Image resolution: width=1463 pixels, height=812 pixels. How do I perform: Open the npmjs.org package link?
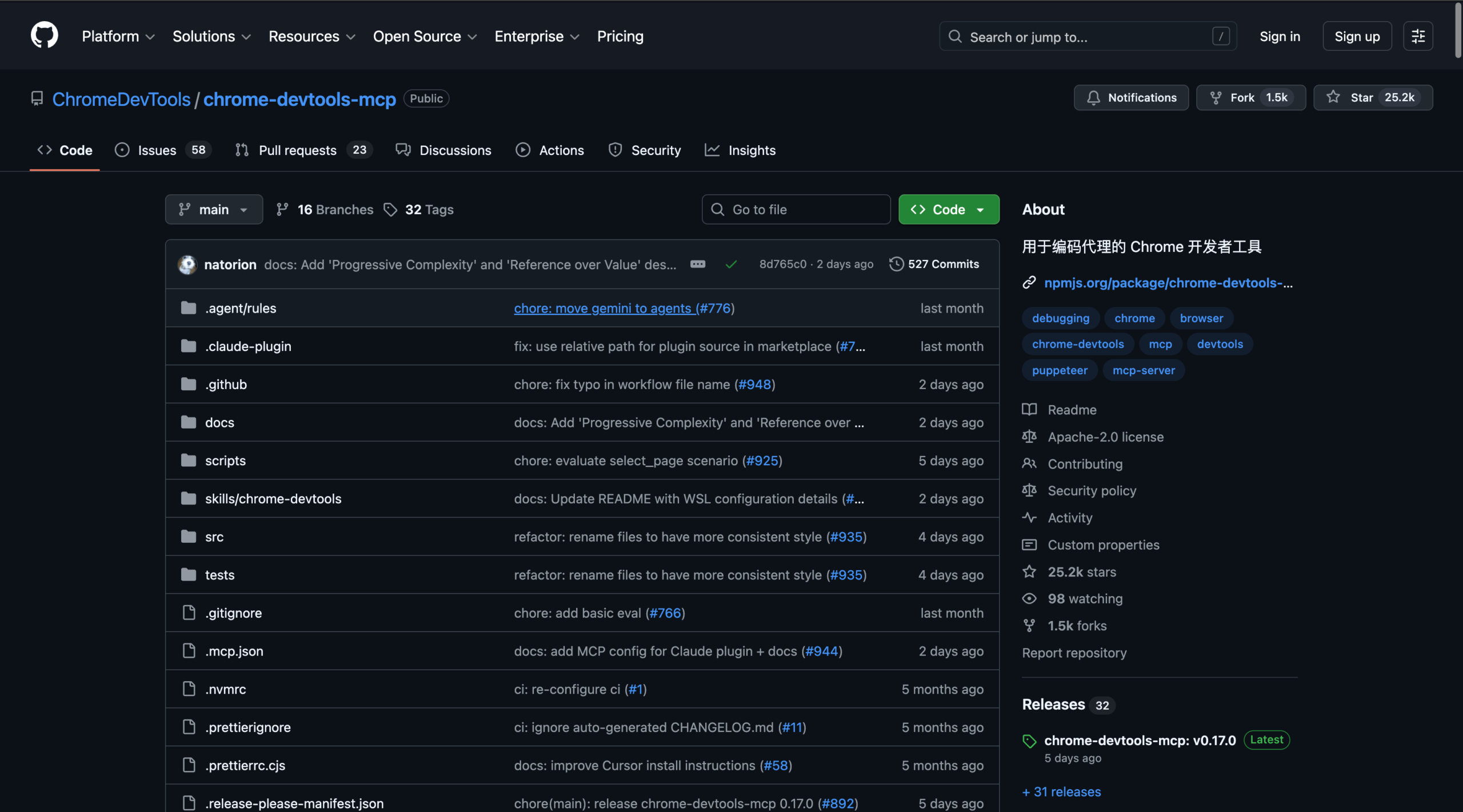[1168, 283]
